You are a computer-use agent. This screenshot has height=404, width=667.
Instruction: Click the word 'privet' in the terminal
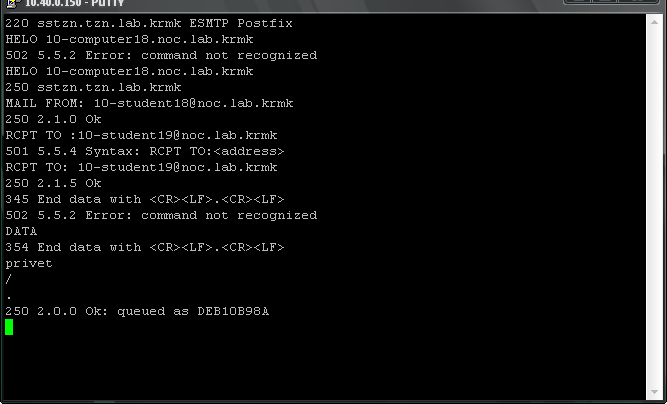pyautogui.click(x=29, y=263)
